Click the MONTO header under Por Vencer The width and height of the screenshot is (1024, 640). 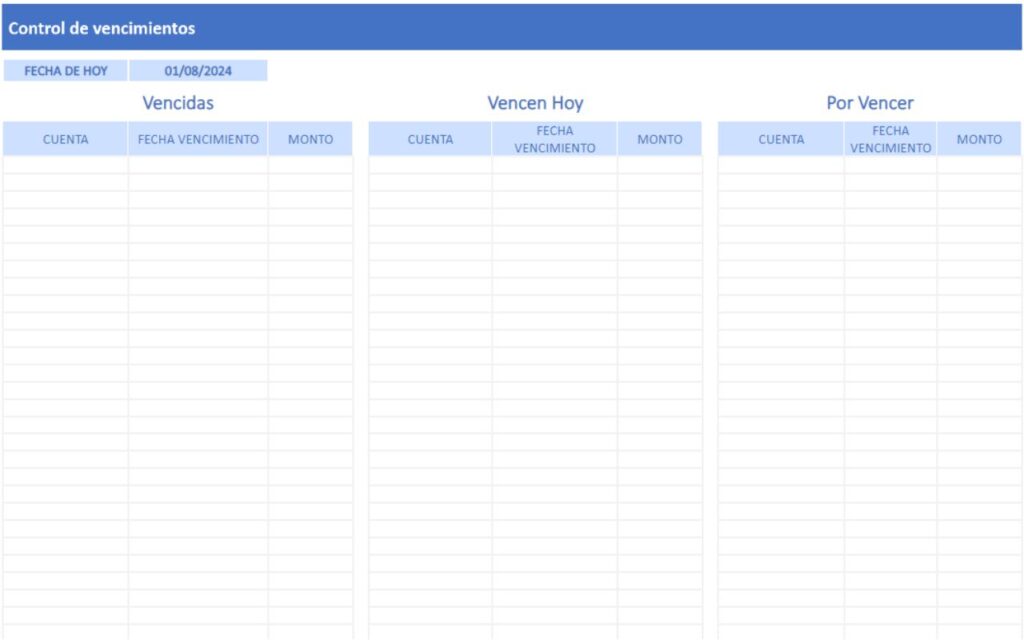pos(979,139)
